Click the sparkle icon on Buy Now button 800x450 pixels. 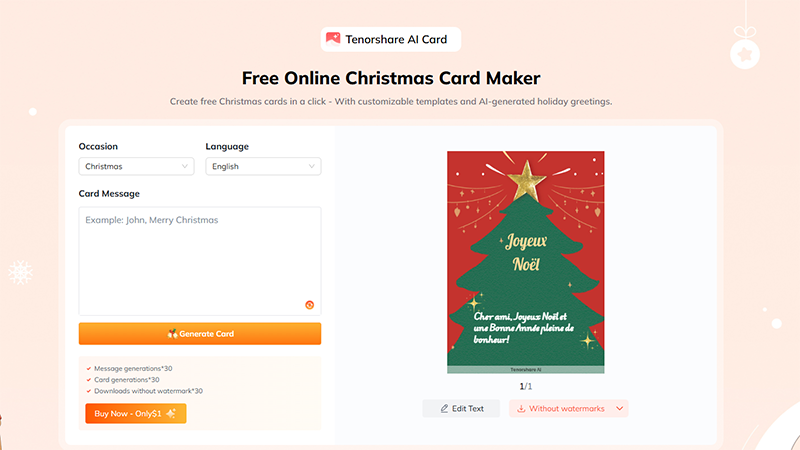coord(171,413)
